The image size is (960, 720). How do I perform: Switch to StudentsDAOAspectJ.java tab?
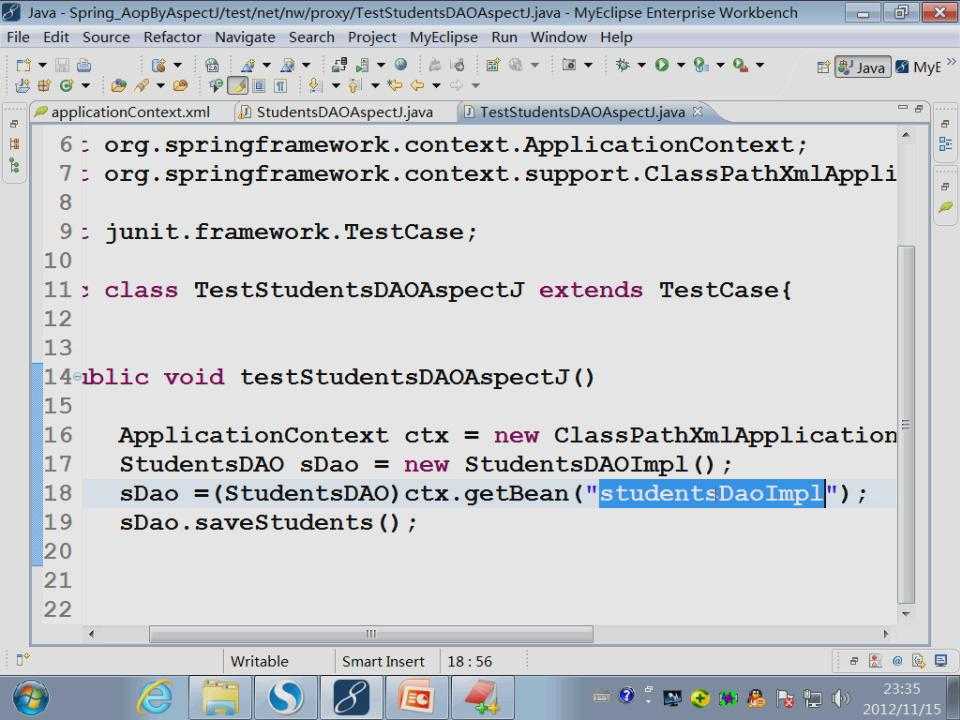337,112
